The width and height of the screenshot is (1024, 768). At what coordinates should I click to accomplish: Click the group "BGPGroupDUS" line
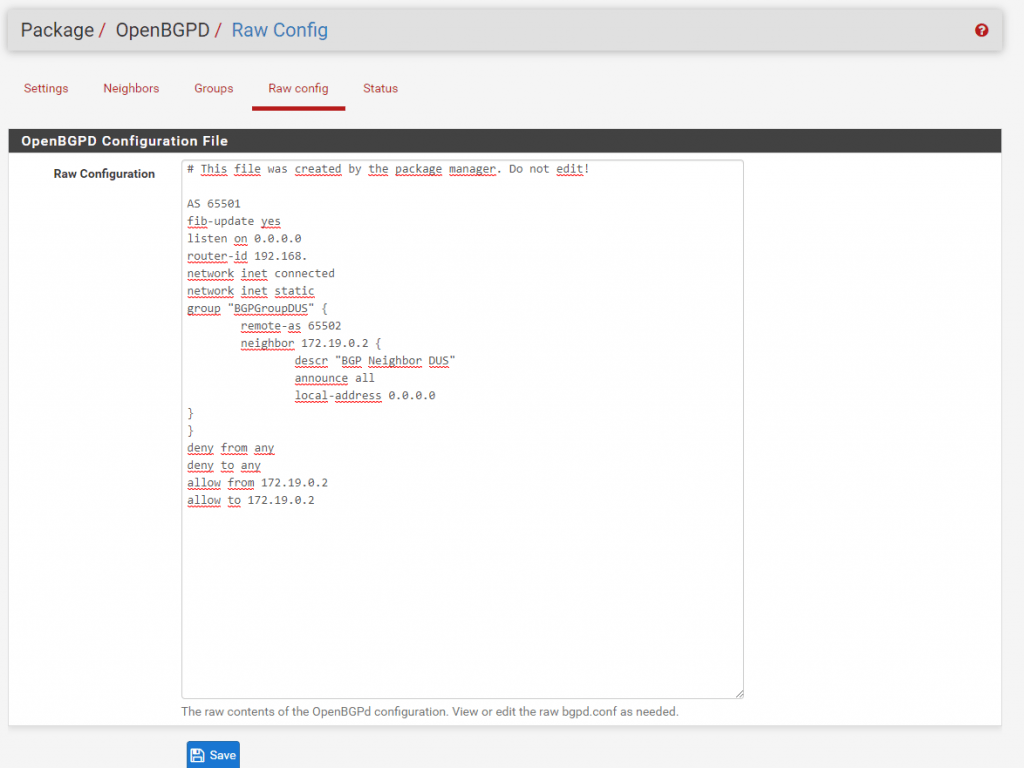[x=257, y=308]
